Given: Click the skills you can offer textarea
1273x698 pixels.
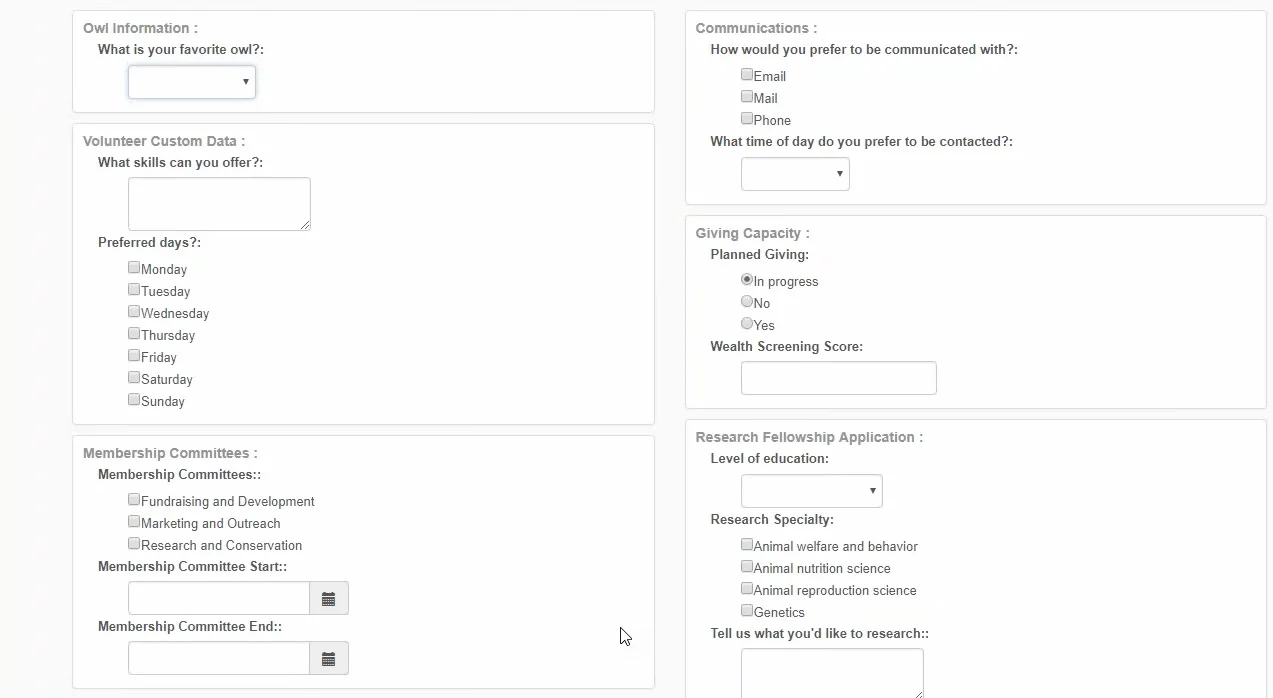Looking at the screenshot, I should pos(219,204).
